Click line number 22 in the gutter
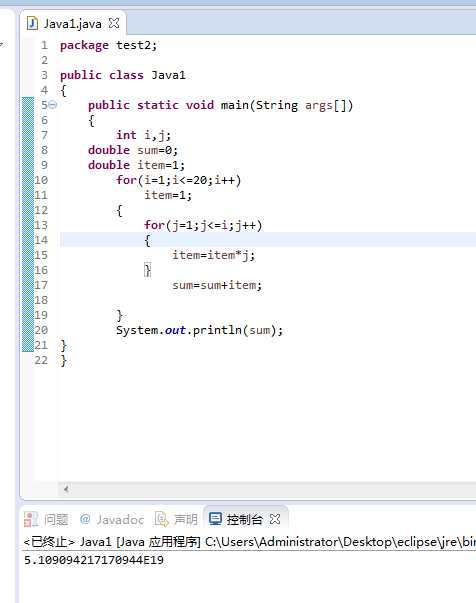Image resolution: width=476 pixels, height=603 pixels. click(41, 360)
